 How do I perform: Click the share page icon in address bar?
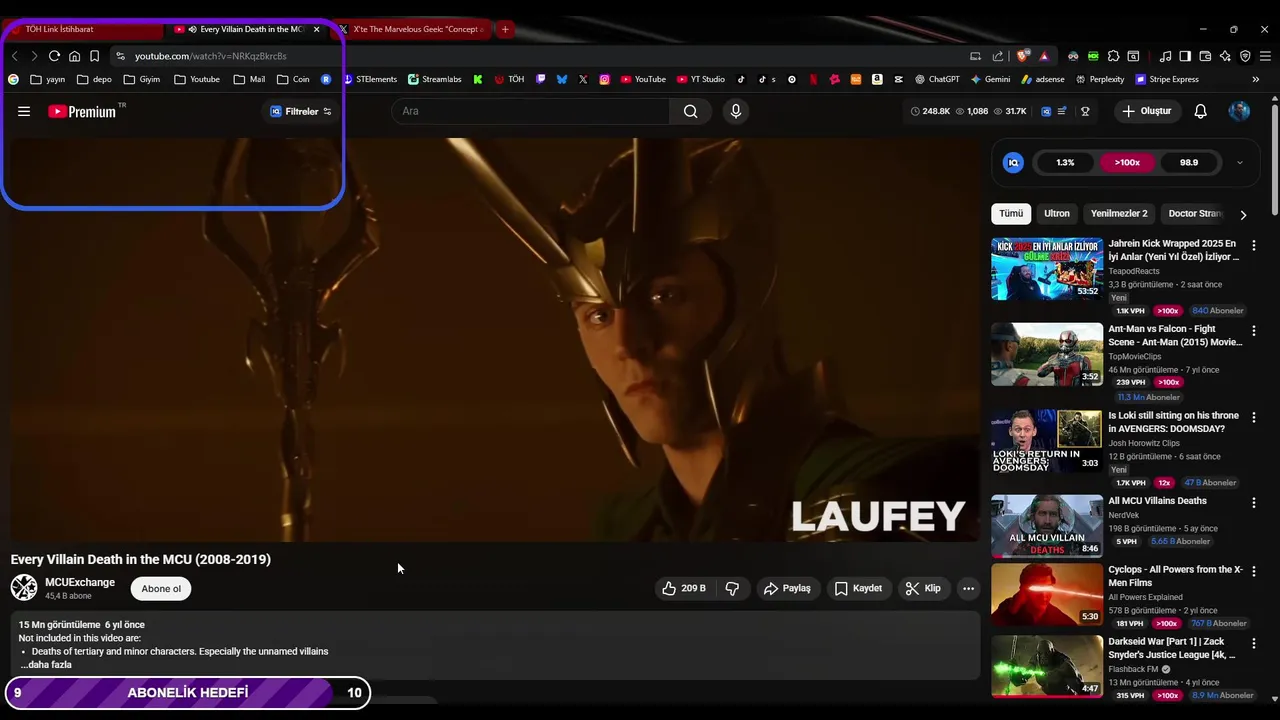[998, 56]
